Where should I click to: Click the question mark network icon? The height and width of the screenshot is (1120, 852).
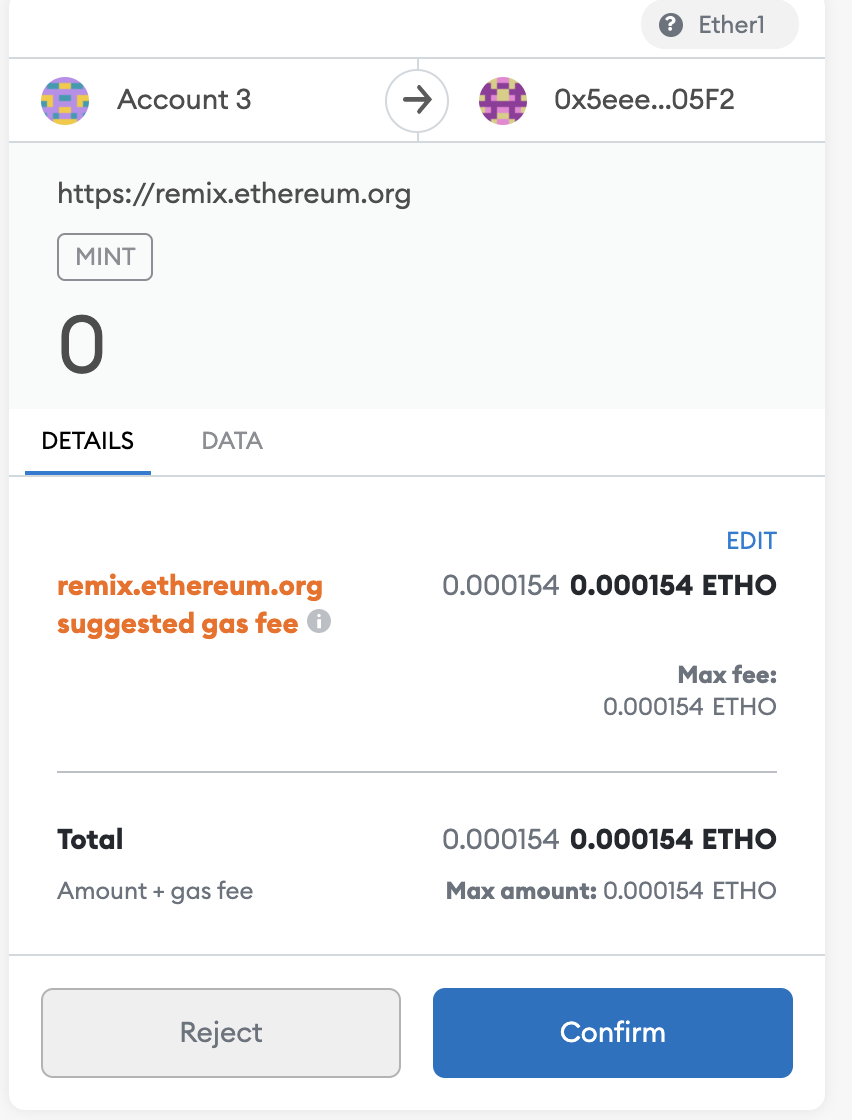pos(671,26)
